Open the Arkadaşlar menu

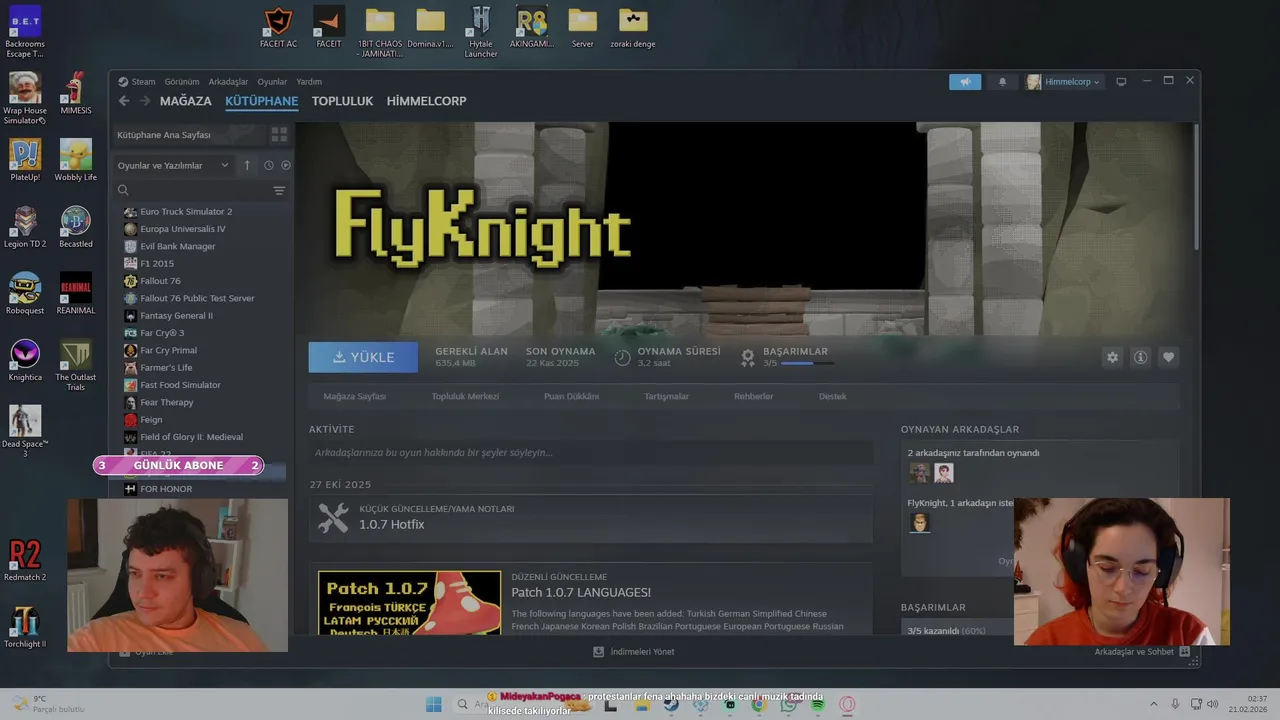pyautogui.click(x=228, y=82)
